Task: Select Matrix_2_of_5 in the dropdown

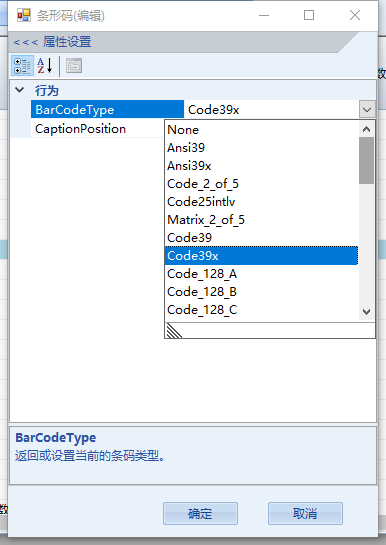Action: pyautogui.click(x=261, y=220)
